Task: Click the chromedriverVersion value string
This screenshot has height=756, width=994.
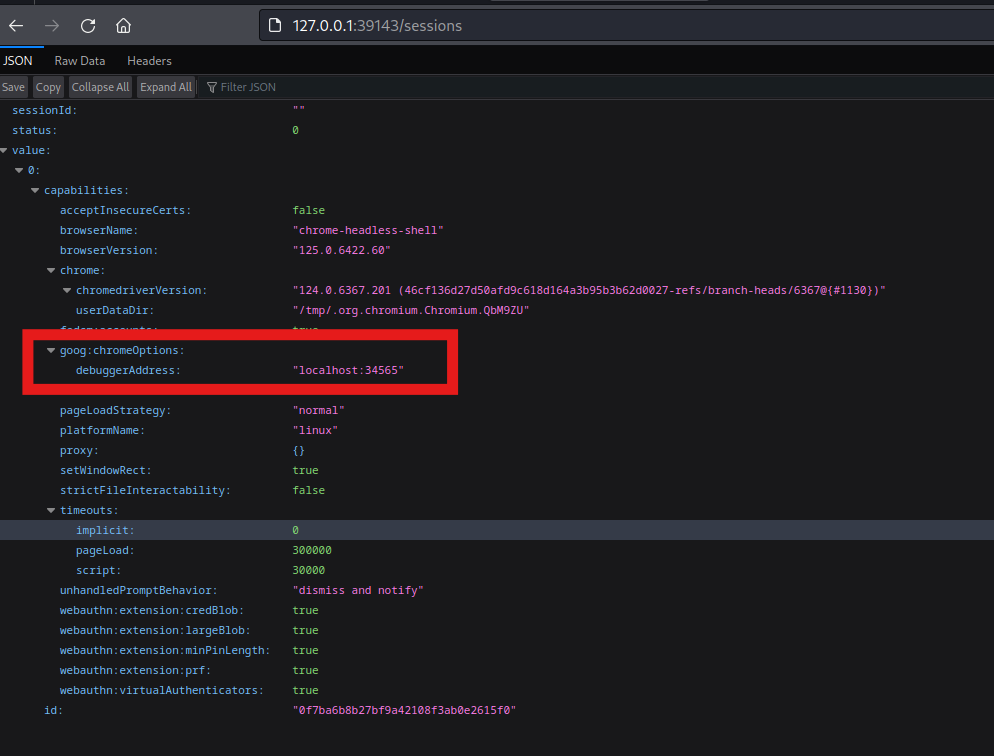Action: click(x=589, y=290)
